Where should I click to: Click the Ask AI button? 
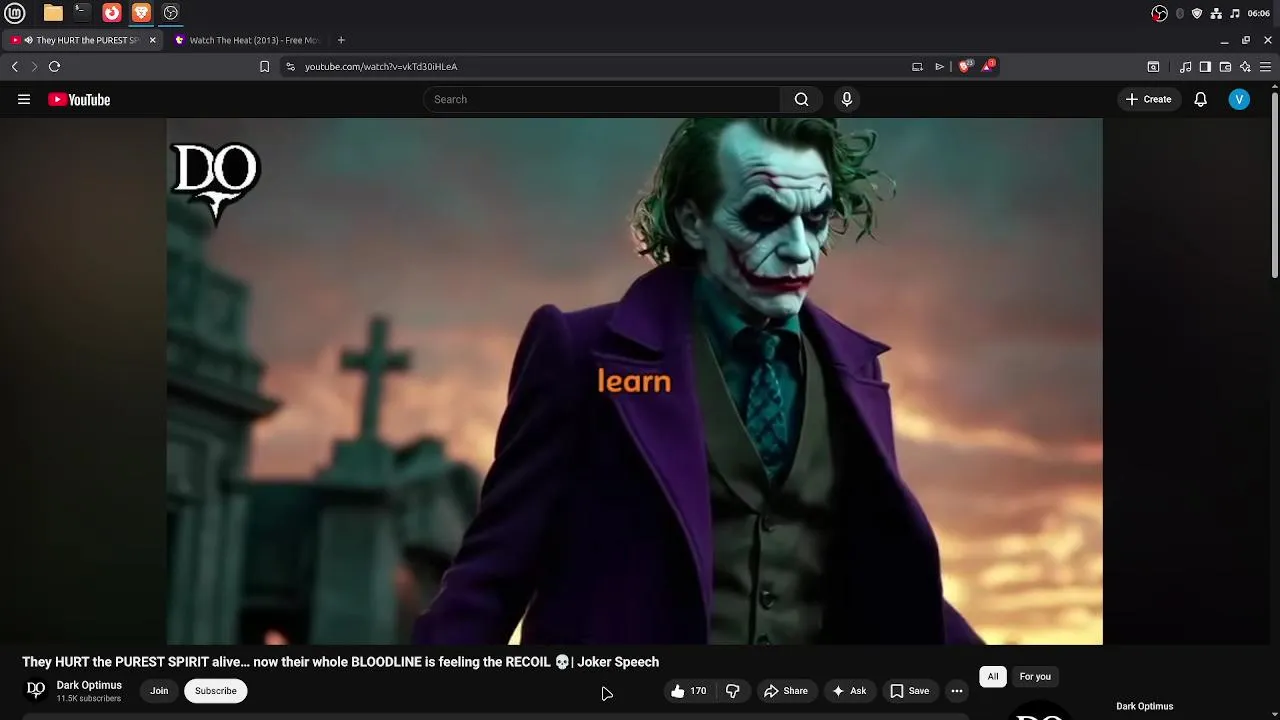click(x=849, y=690)
